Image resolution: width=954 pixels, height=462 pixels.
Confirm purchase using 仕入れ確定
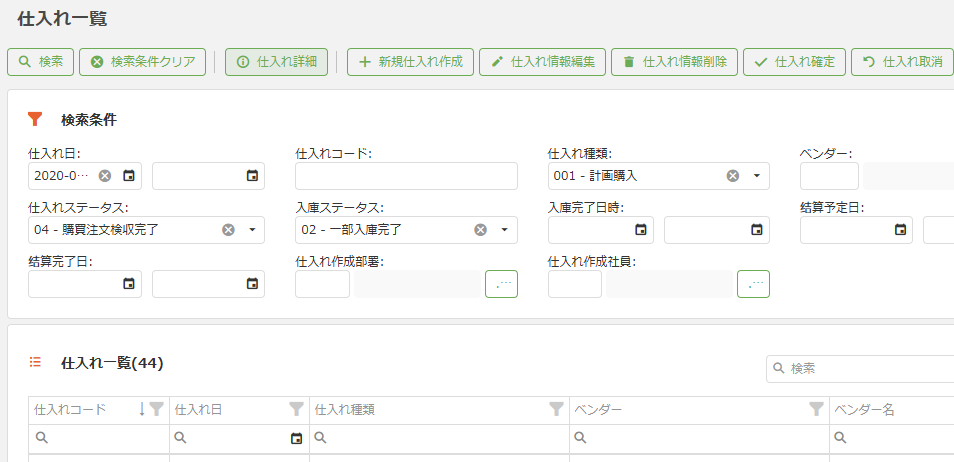794,62
